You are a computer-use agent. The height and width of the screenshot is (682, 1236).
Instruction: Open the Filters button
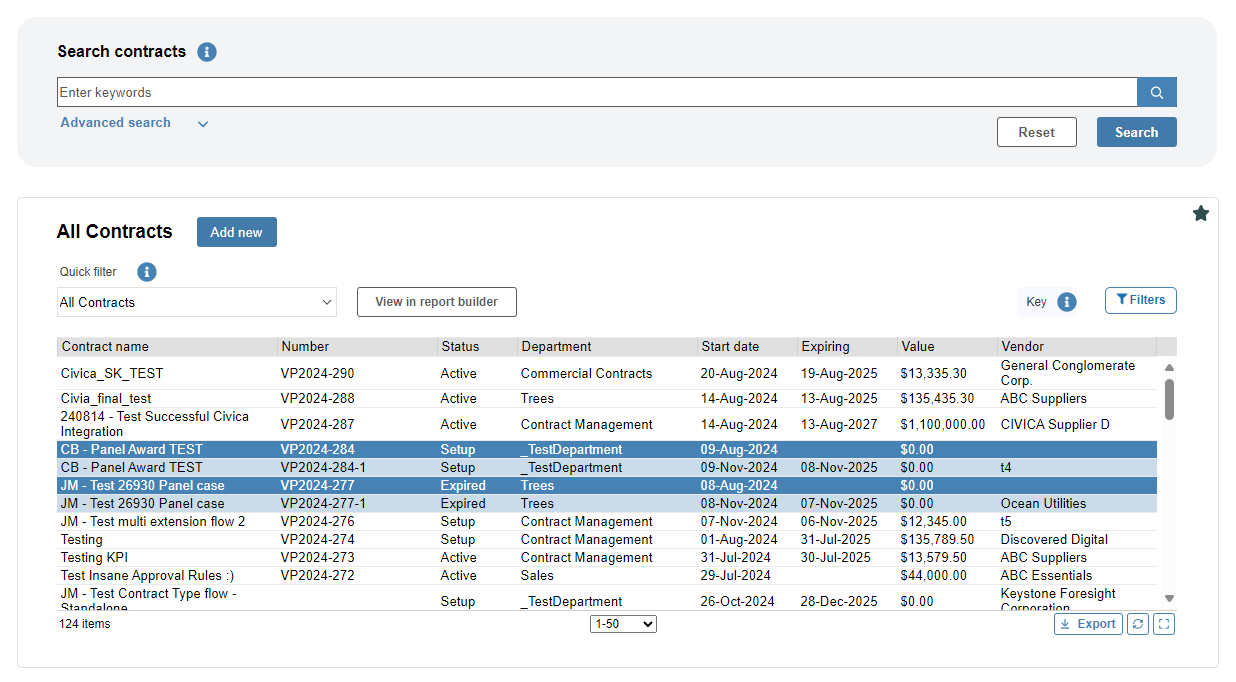1141,300
